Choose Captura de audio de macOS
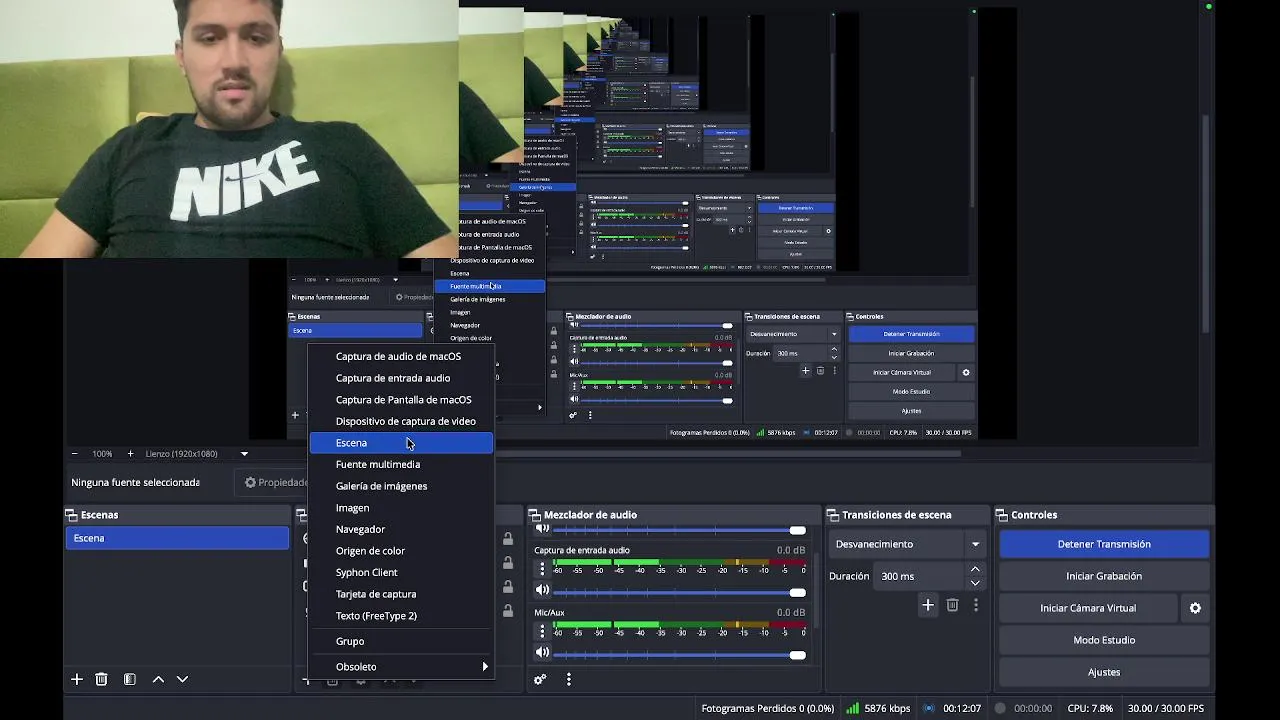The width and height of the screenshot is (1280, 720). [401, 357]
